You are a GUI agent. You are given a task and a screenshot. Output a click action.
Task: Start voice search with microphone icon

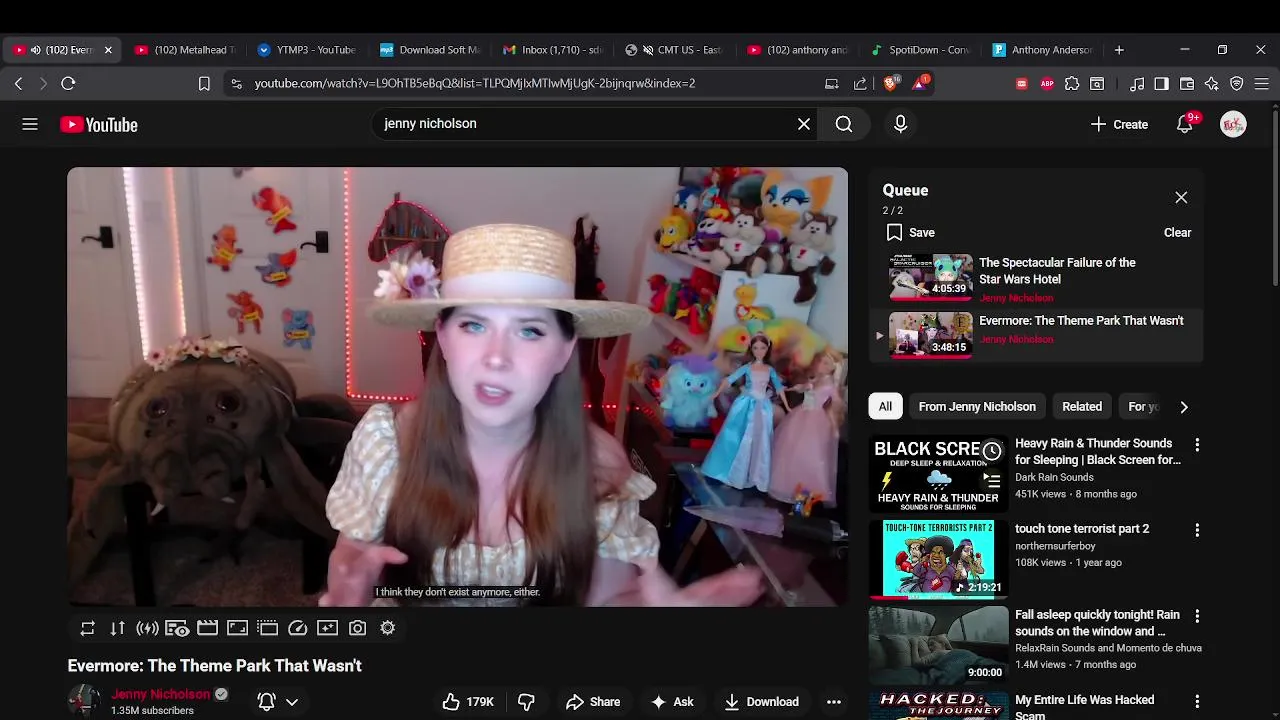[x=900, y=124]
